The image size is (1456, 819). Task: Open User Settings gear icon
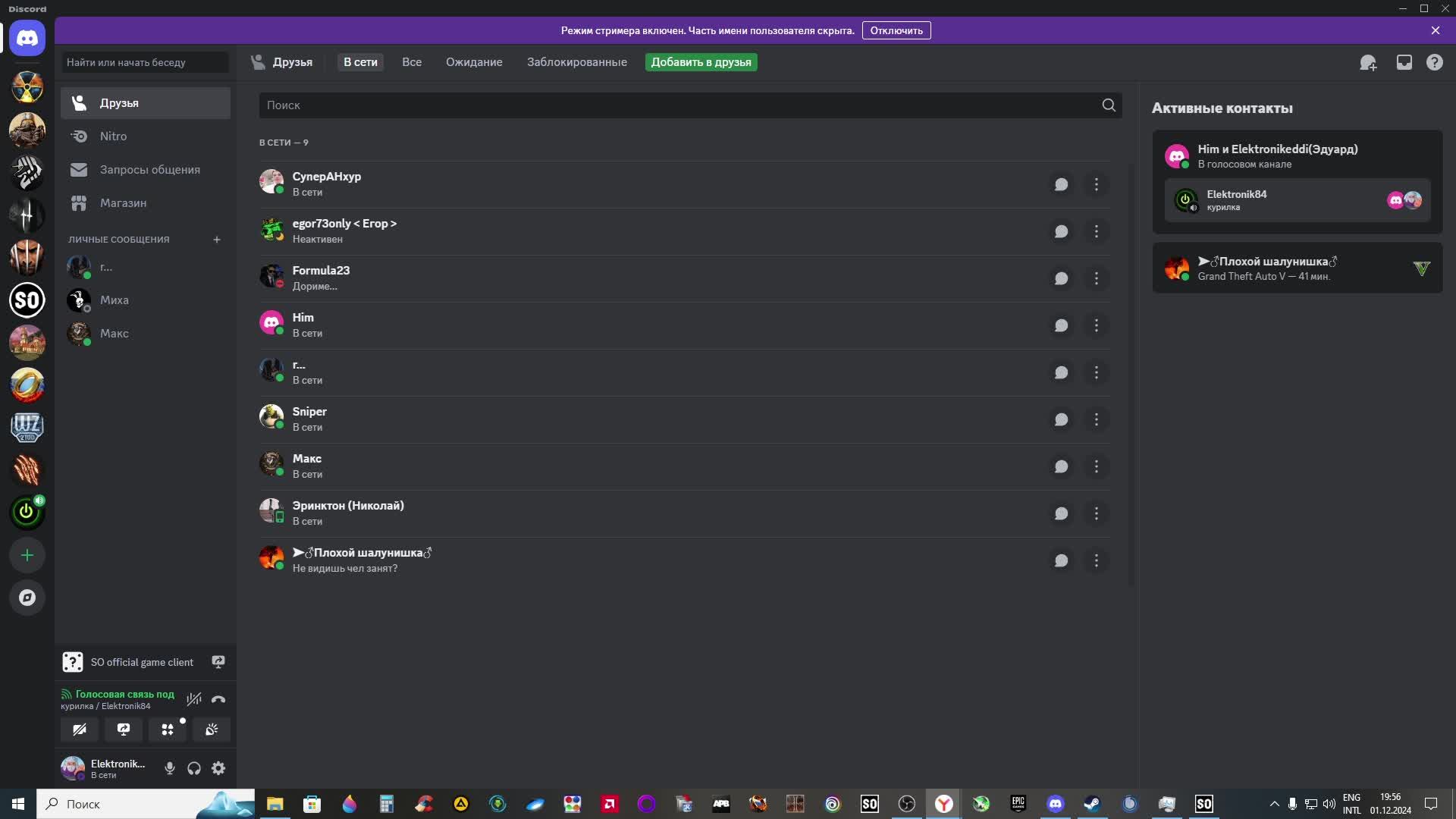(x=218, y=768)
